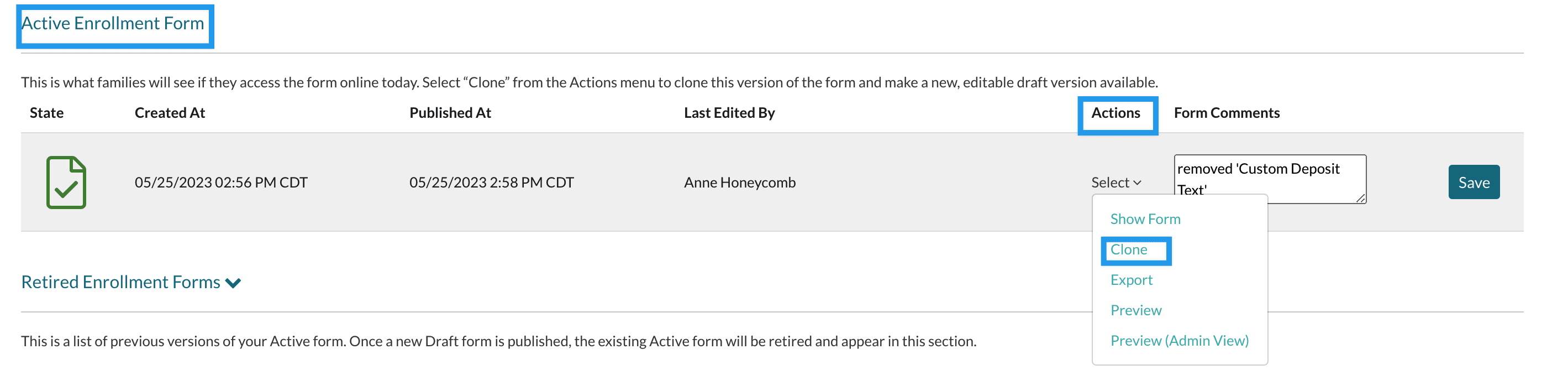Image resolution: width=1568 pixels, height=375 pixels.
Task: Click the Retired Enrollment Forms heading
Action: (x=120, y=282)
